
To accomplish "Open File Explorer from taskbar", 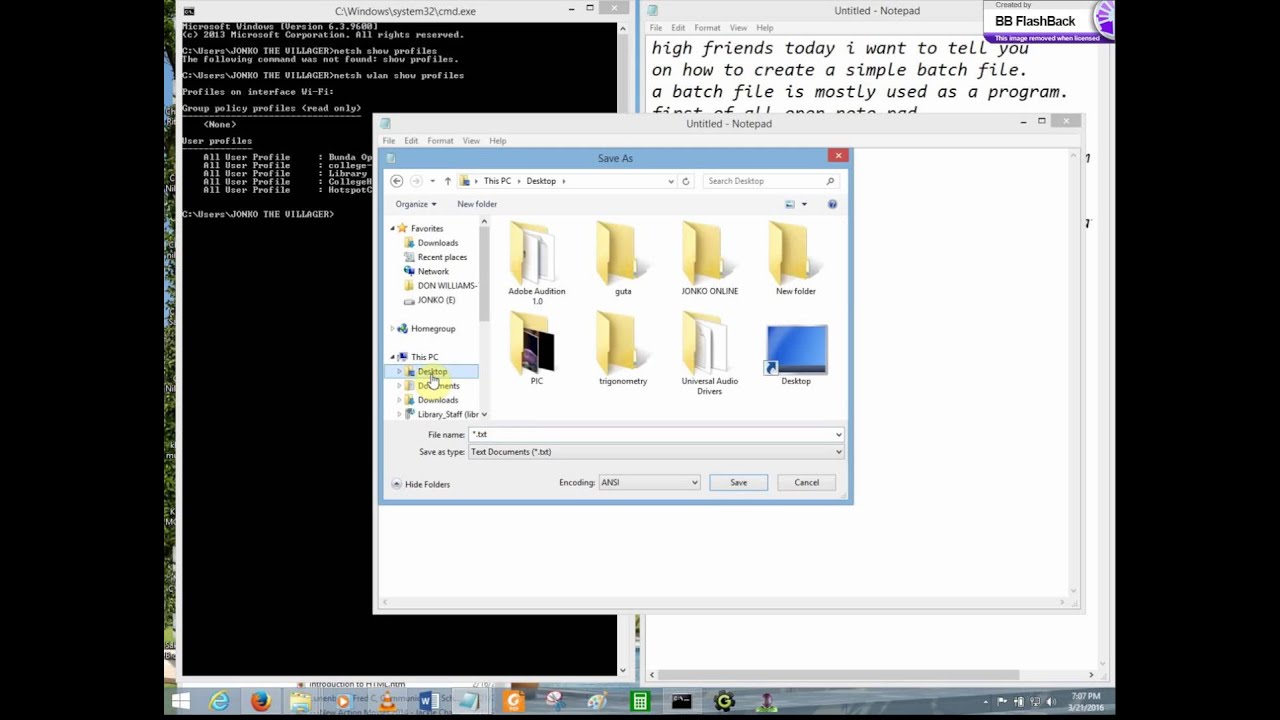I will coord(300,702).
